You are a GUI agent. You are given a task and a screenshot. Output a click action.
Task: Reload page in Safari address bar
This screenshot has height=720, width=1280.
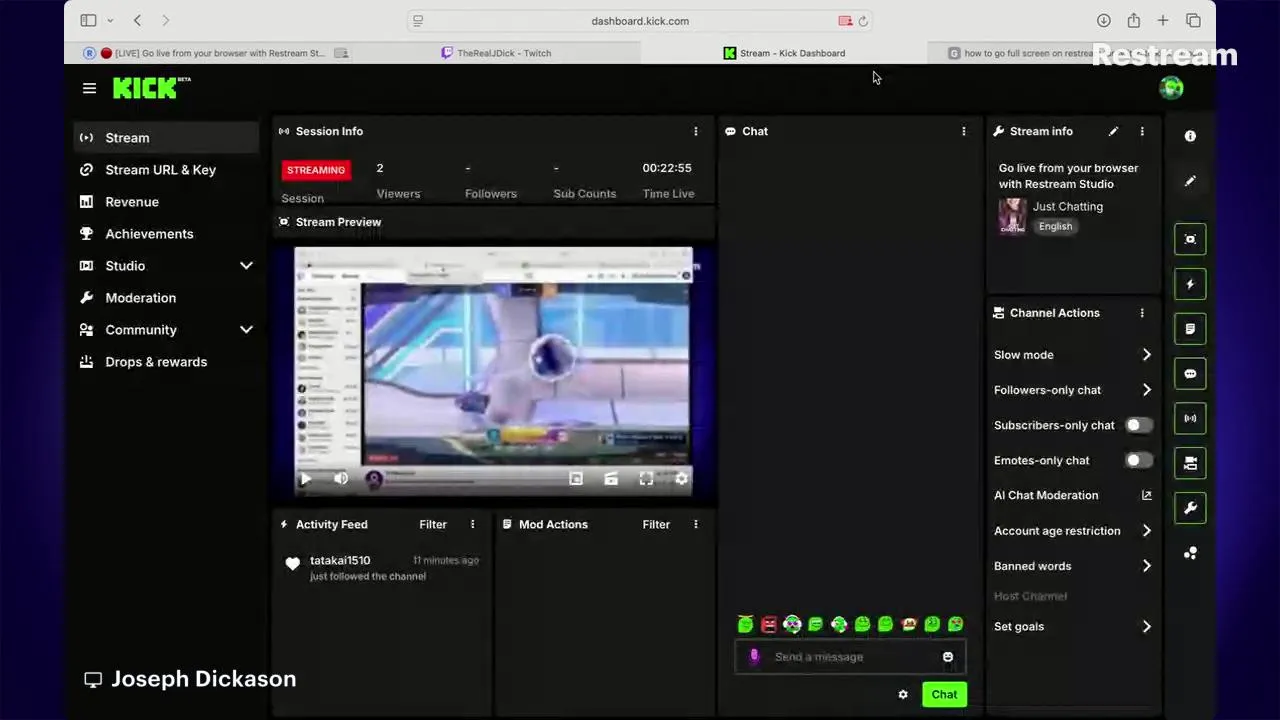863,21
